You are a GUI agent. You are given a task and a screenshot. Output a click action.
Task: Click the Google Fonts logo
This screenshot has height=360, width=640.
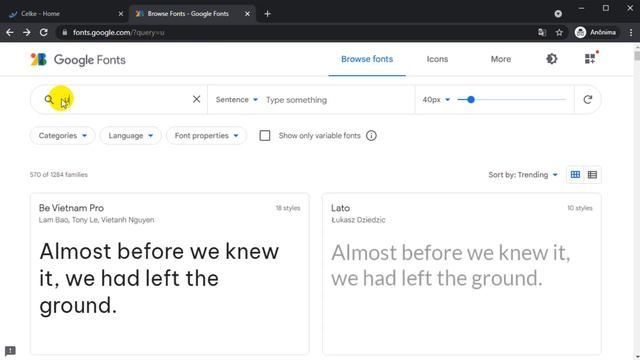[x=78, y=60]
